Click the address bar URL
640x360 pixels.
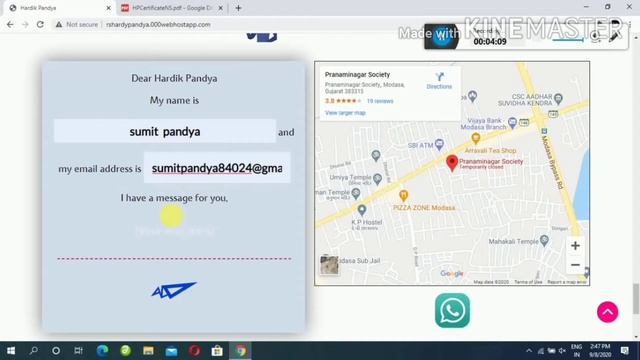click(158, 24)
